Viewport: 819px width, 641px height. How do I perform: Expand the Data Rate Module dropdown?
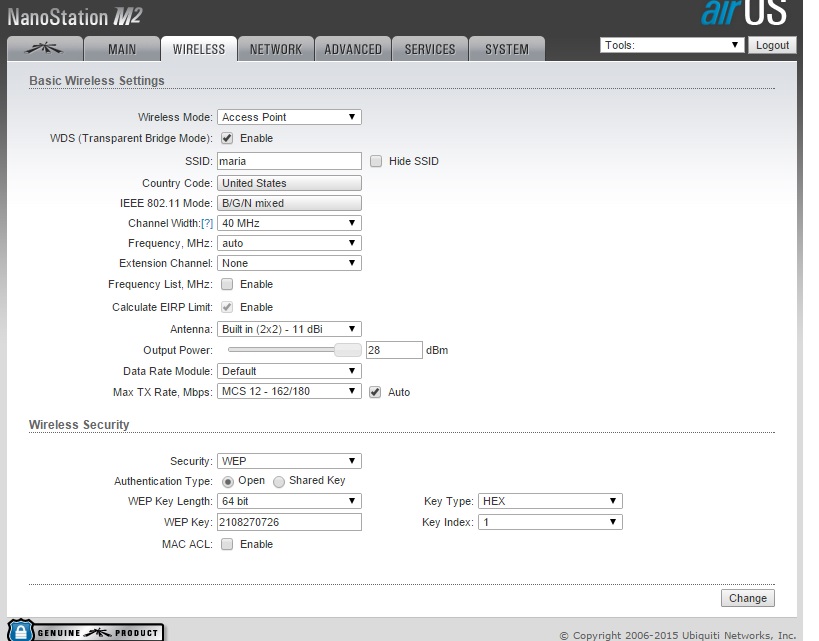point(289,371)
